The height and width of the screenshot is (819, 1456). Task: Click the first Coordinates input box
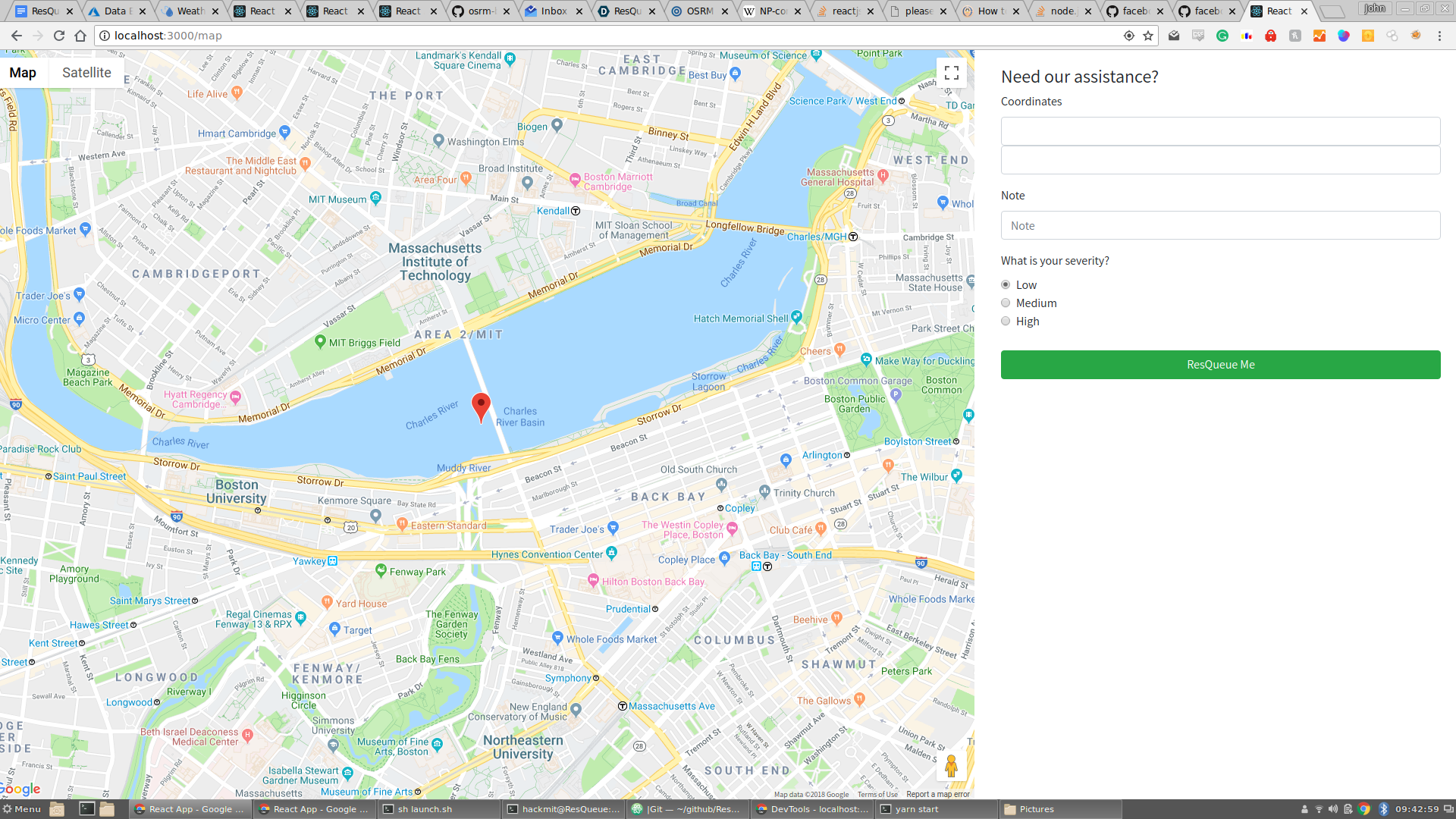click(x=1220, y=131)
